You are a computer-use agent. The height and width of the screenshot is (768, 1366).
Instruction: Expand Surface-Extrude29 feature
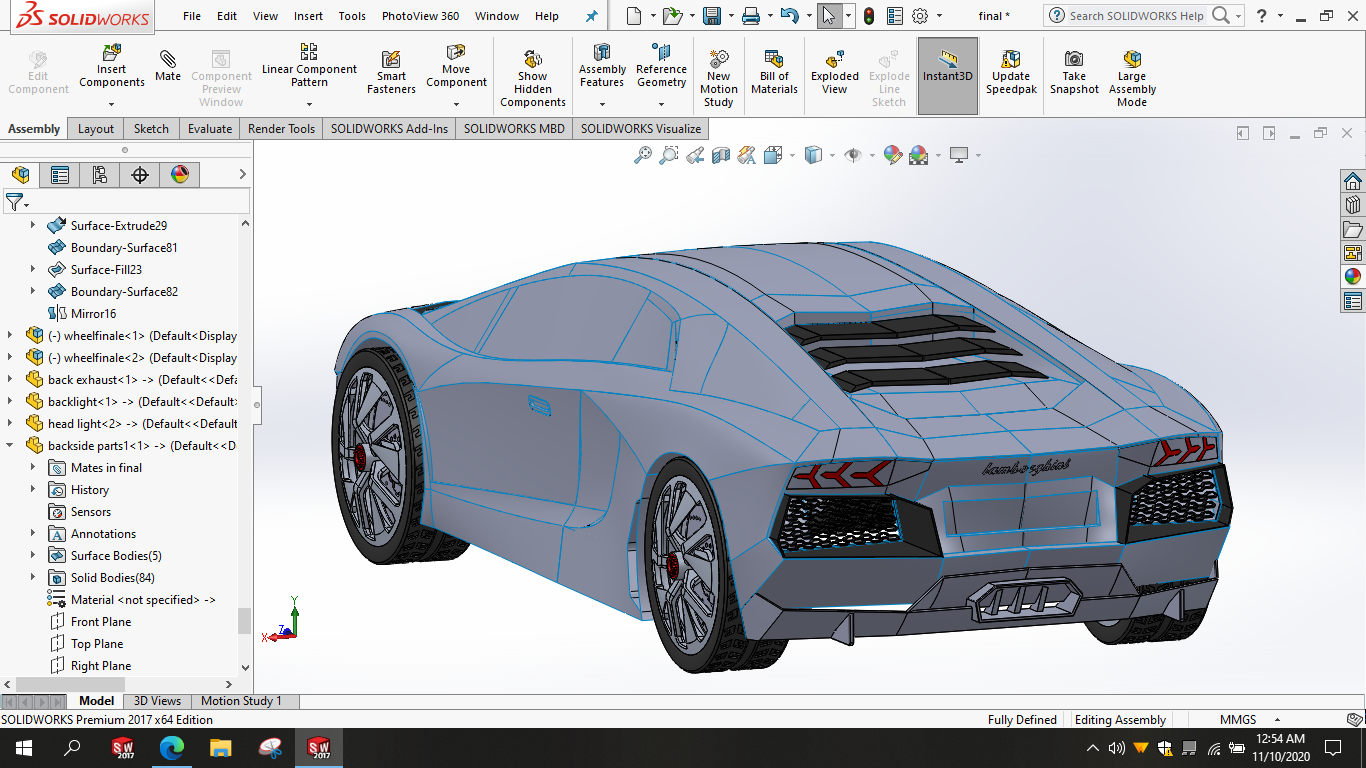pos(33,226)
